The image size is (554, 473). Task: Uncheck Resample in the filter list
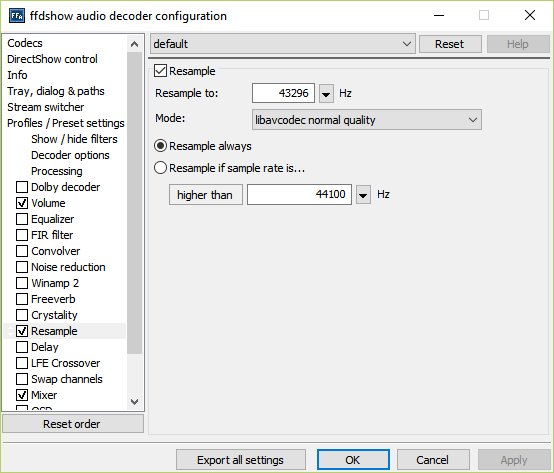click(22, 331)
